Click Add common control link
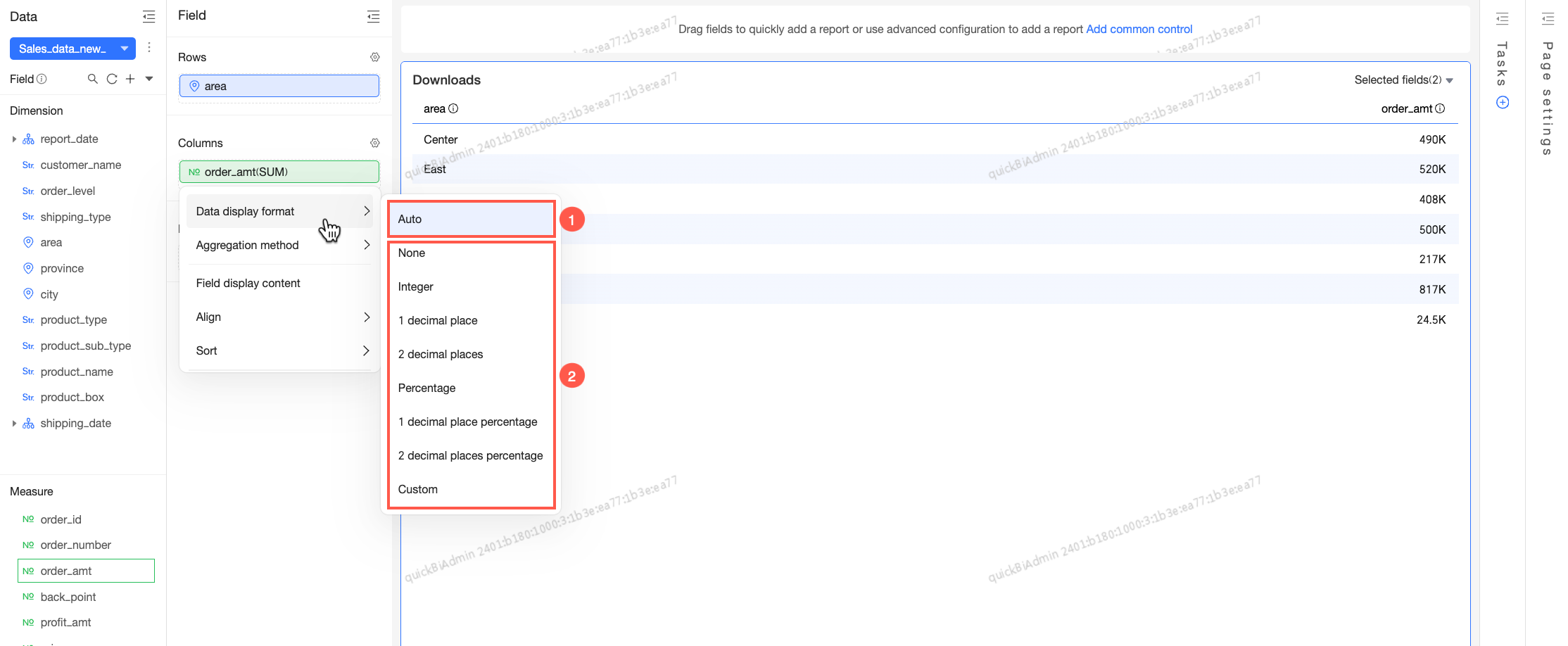The height and width of the screenshot is (646, 1568). pos(1139,29)
